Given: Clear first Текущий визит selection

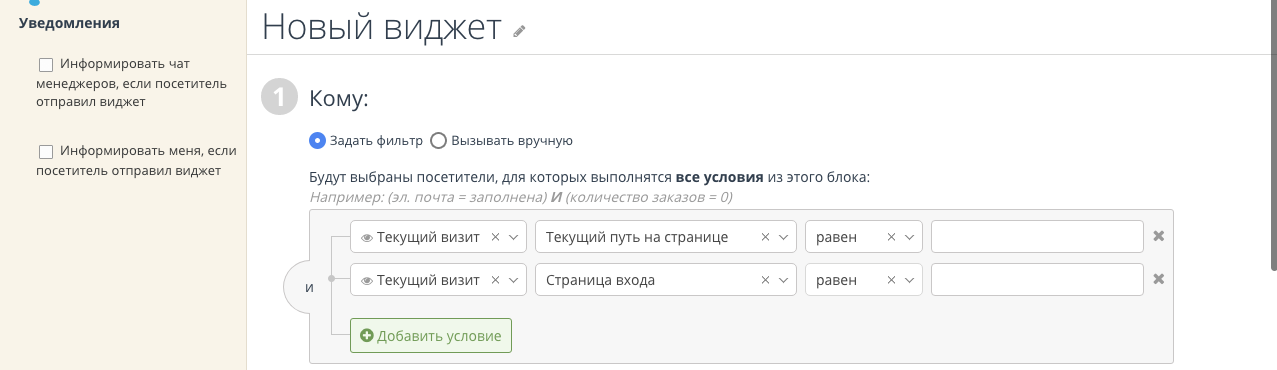Looking at the screenshot, I should pos(495,237).
